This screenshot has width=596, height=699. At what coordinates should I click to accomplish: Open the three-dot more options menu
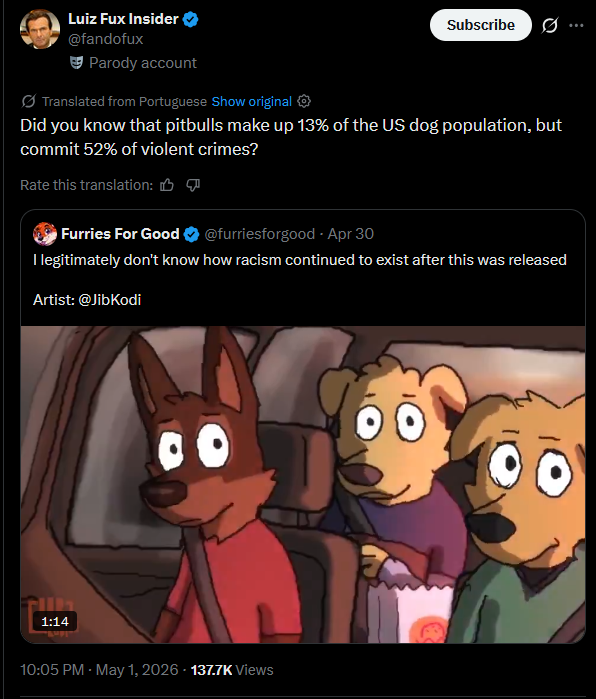[x=576, y=25]
